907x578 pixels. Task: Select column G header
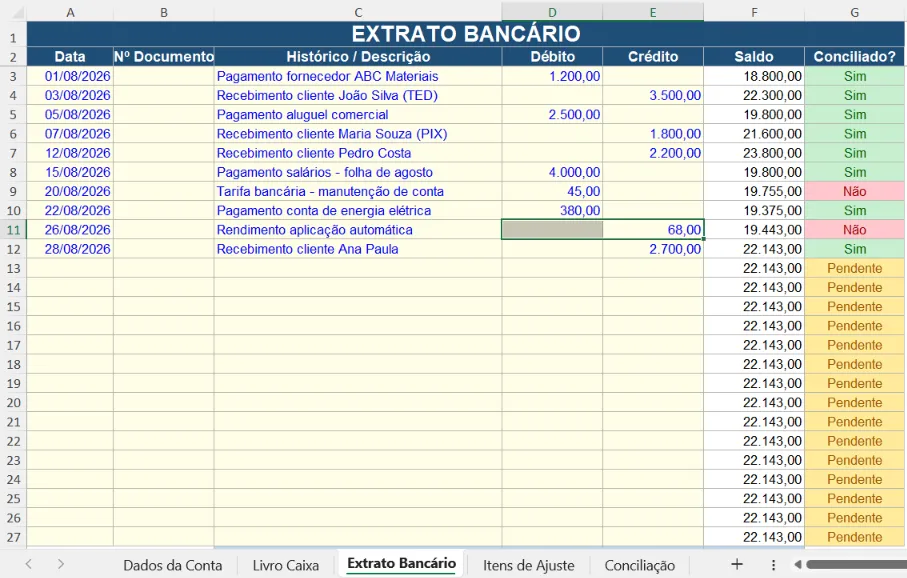coord(854,12)
